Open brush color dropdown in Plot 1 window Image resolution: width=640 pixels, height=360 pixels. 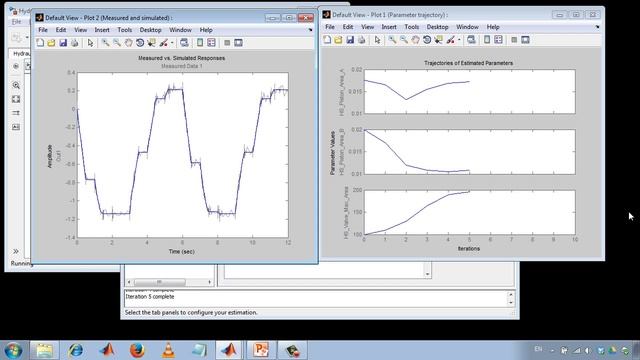tap(459, 40)
